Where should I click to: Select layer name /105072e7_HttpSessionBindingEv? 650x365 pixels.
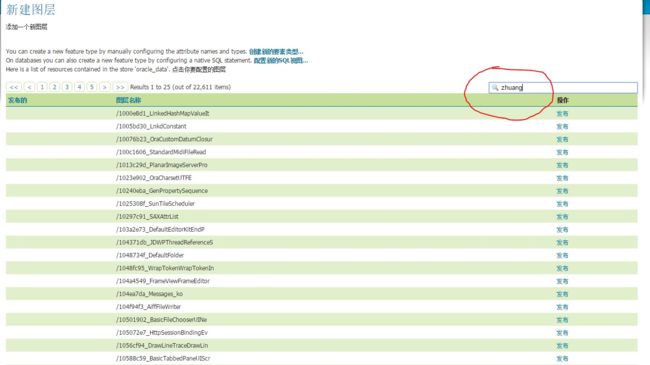tap(162, 333)
